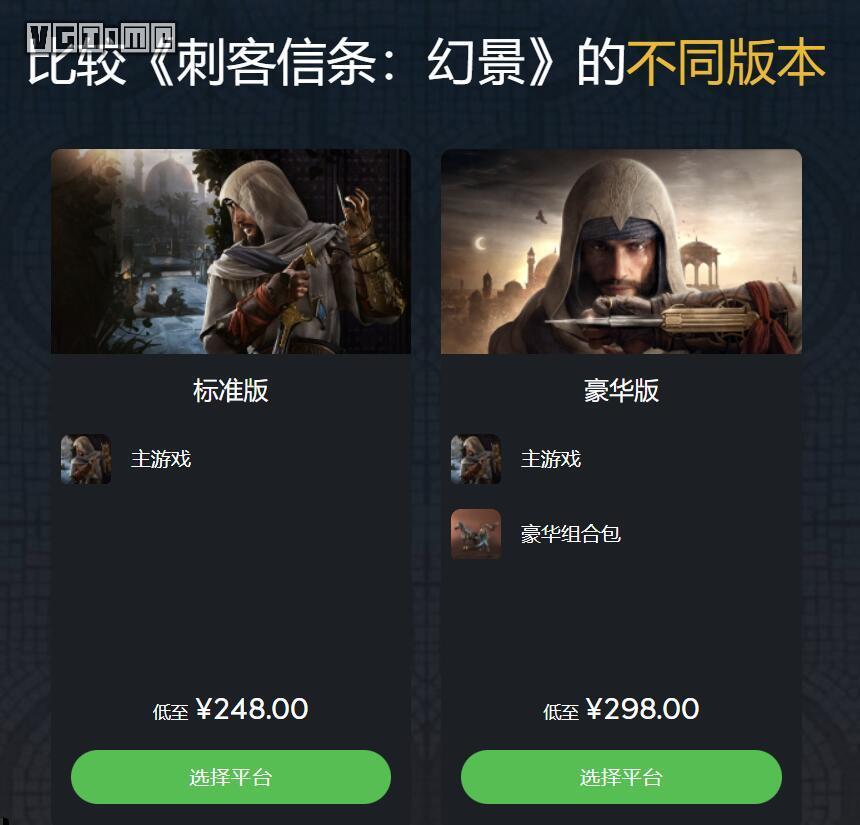The image size is (860, 825).
Task: Click the 比较《刺客信条：幻景》的 title text
Action: [x=327, y=63]
